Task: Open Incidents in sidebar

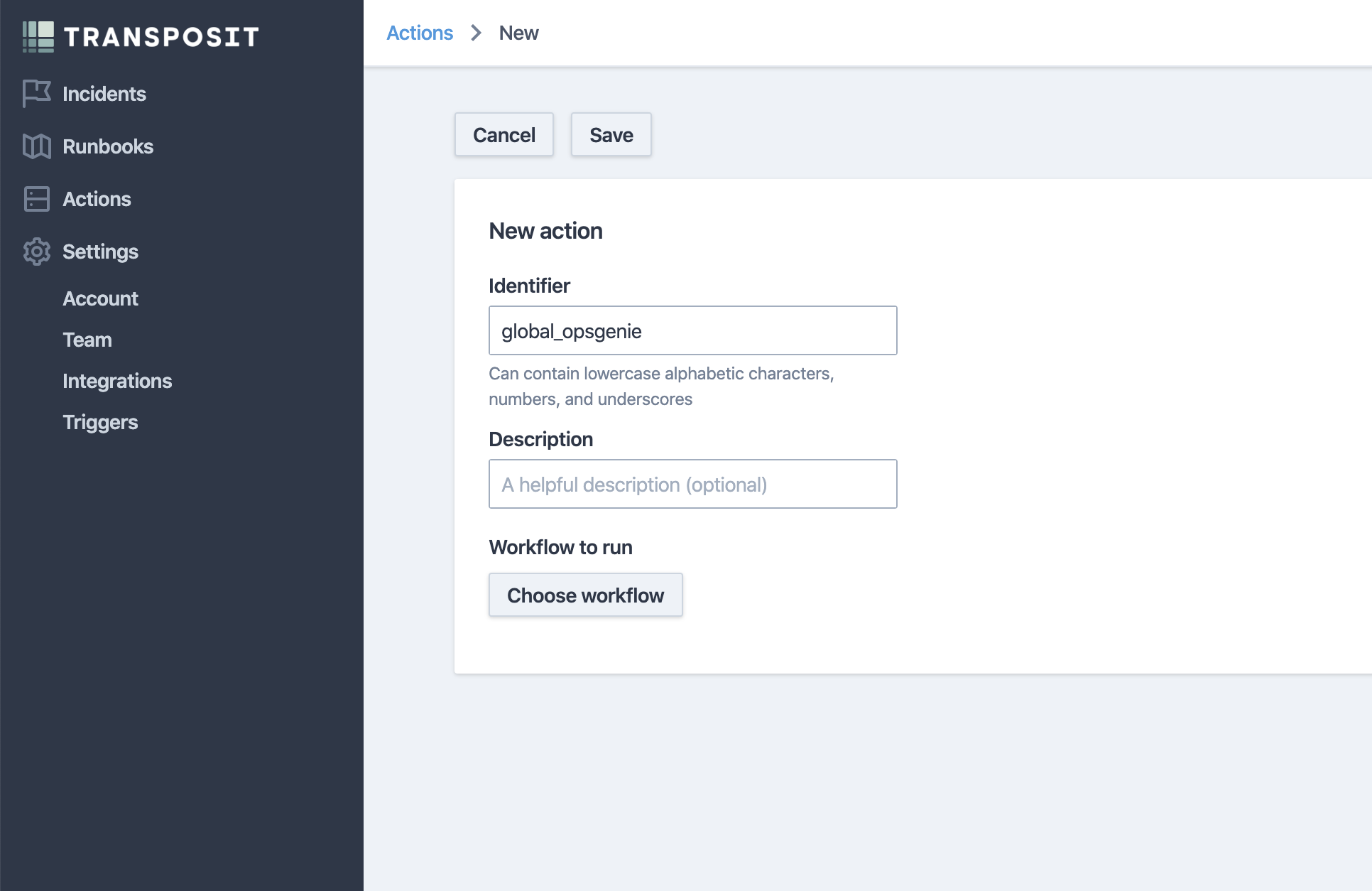Action: click(104, 94)
